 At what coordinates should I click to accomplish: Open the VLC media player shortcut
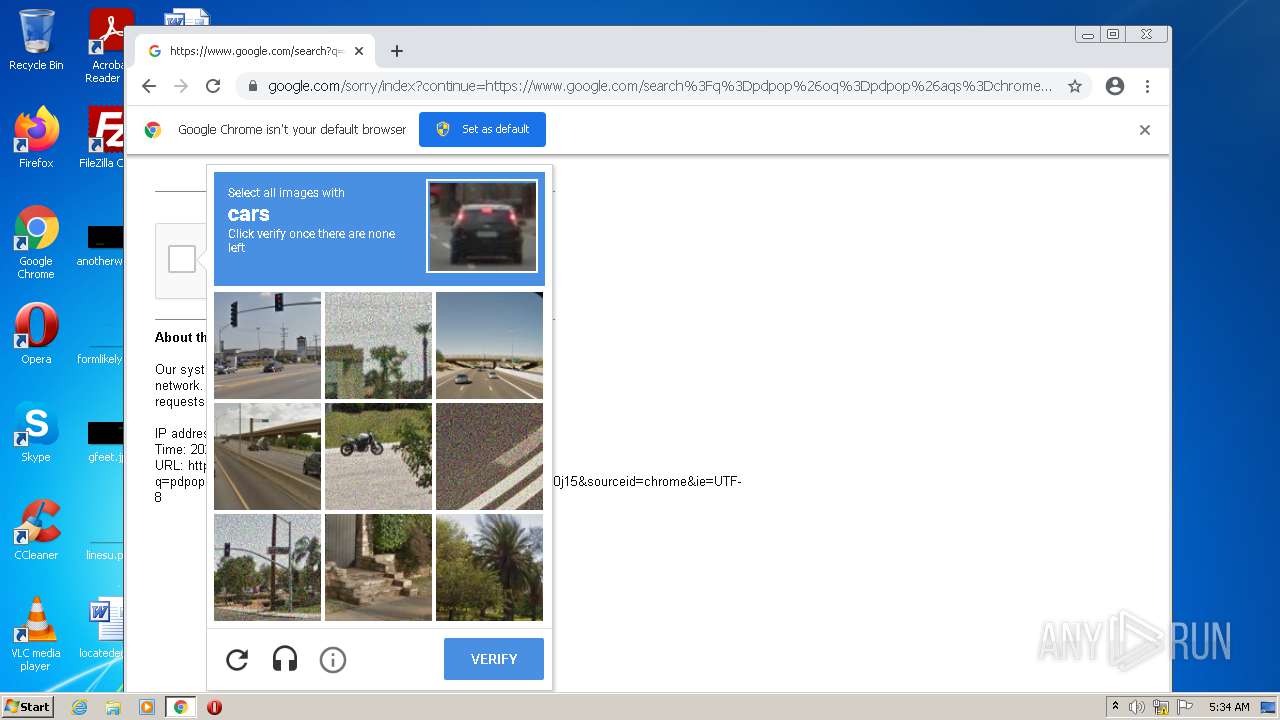tap(36, 634)
